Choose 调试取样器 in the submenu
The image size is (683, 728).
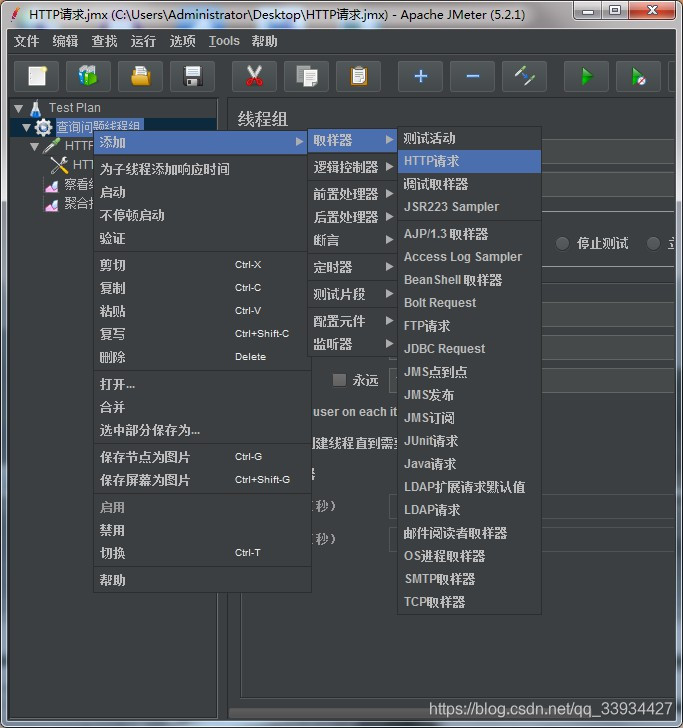point(469,184)
